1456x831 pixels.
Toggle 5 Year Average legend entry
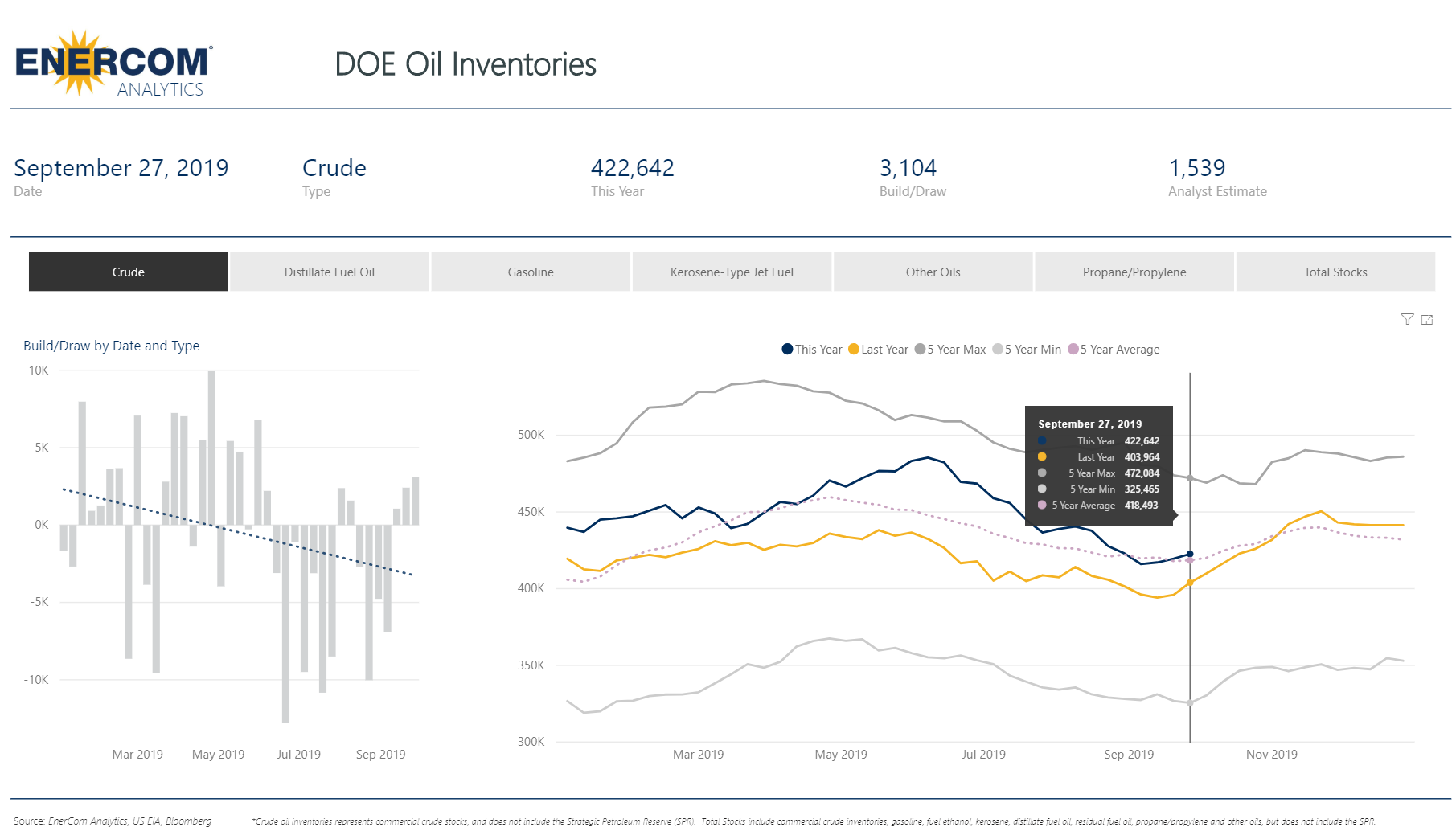1114,350
